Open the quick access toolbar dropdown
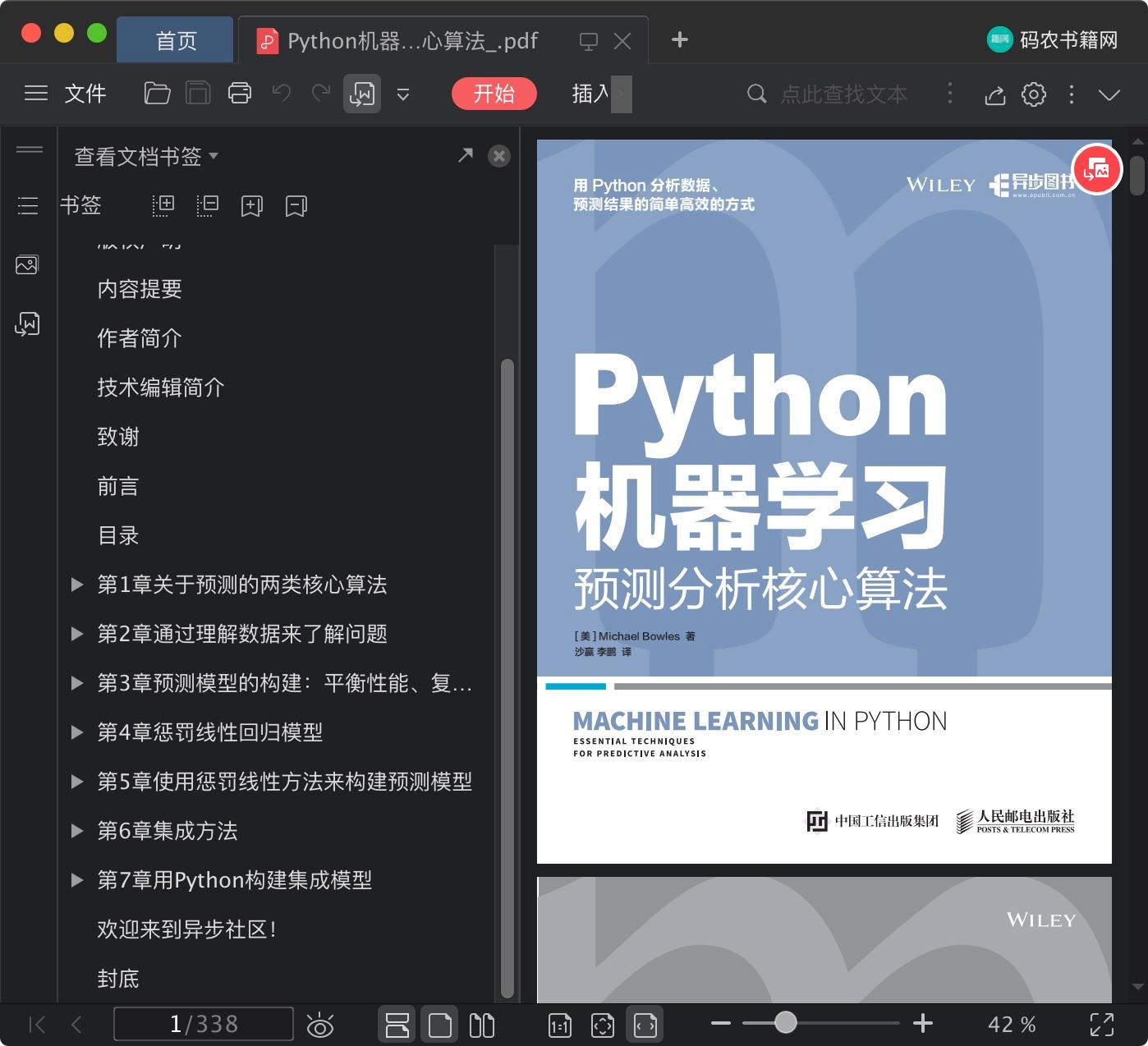The height and width of the screenshot is (1046, 1148). click(x=403, y=94)
